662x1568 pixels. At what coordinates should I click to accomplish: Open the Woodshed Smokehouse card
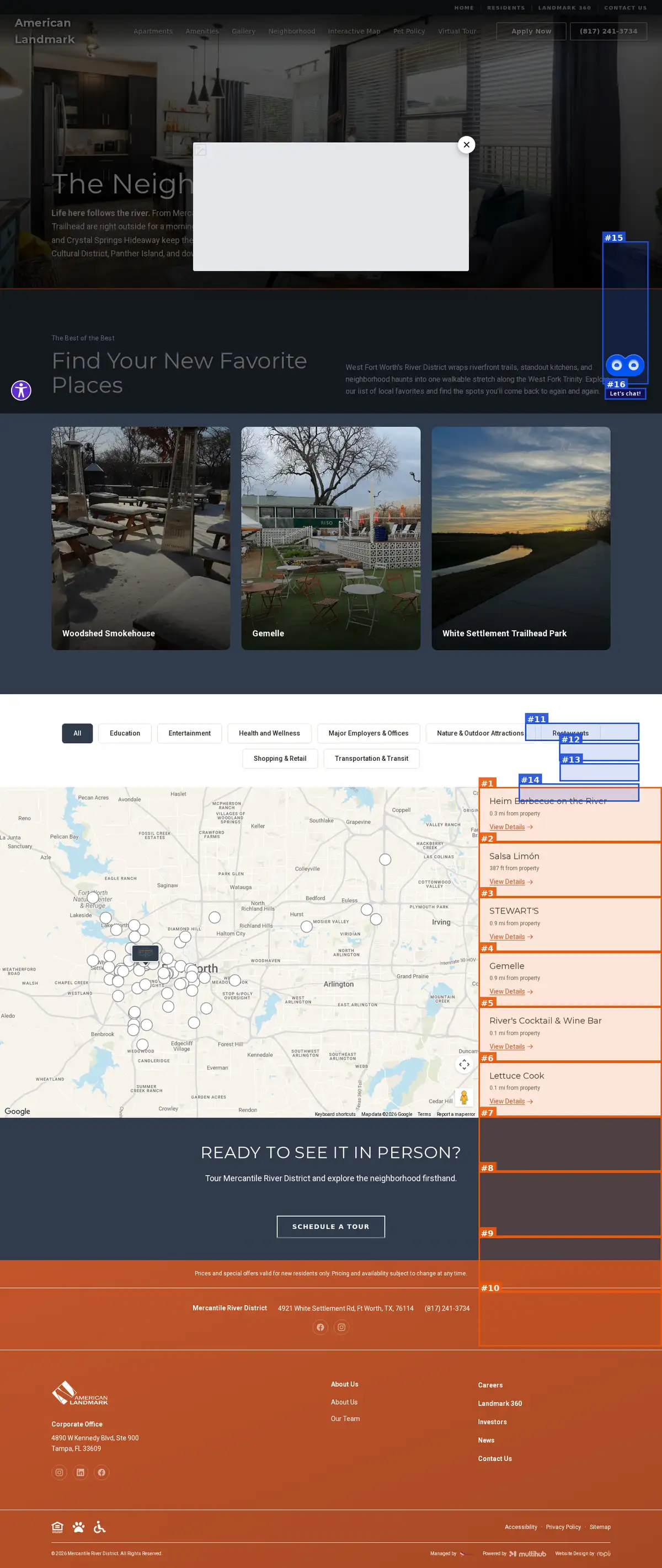tap(141, 538)
